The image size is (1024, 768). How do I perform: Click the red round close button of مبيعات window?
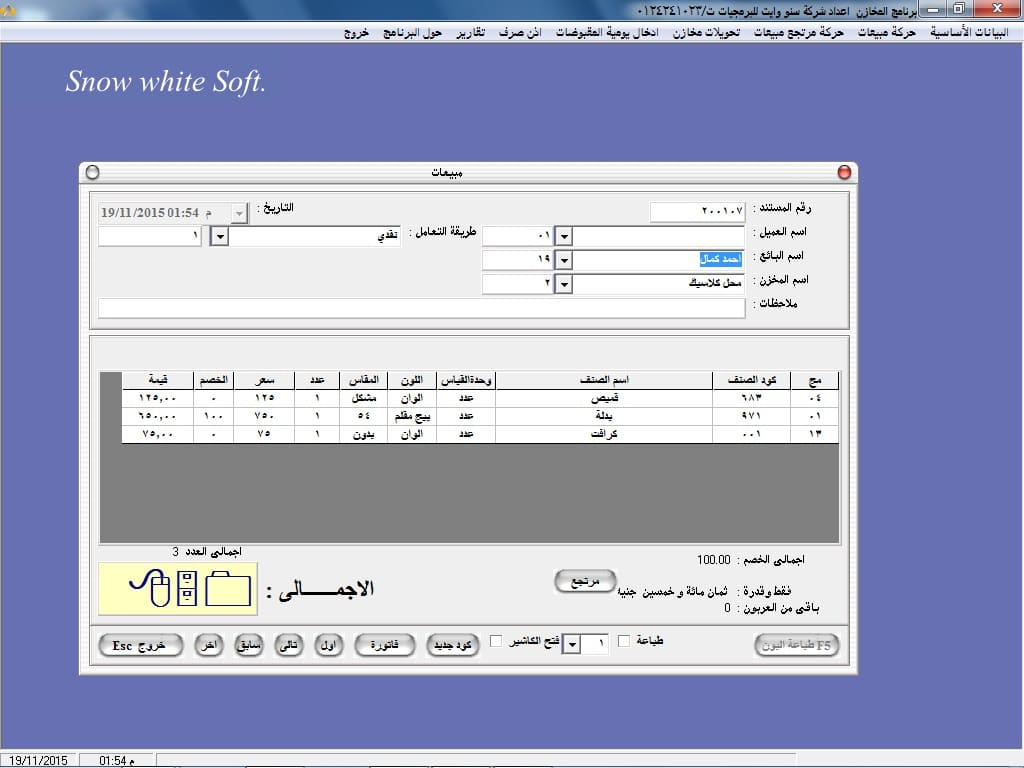844,172
